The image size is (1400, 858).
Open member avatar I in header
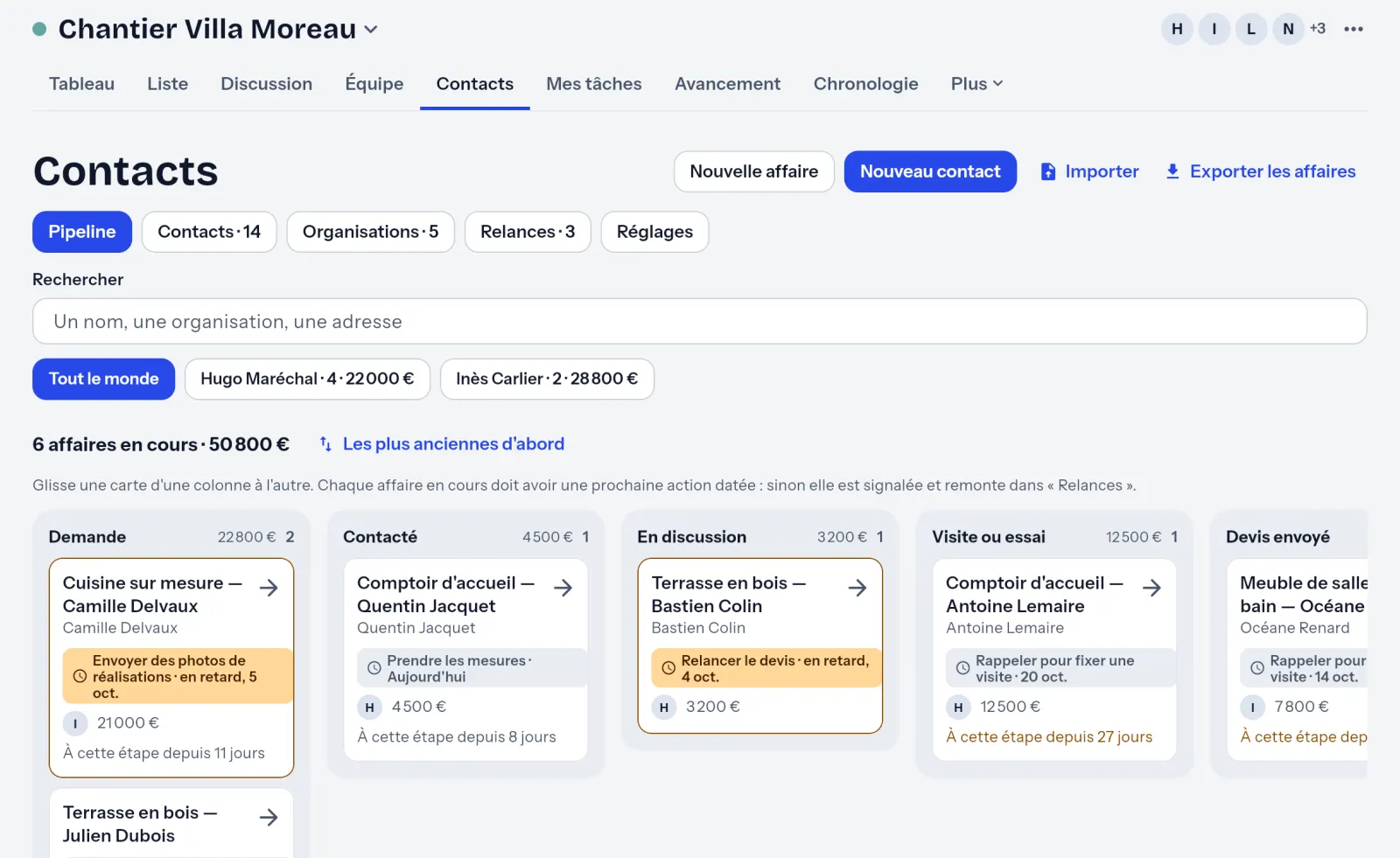[x=1214, y=29]
